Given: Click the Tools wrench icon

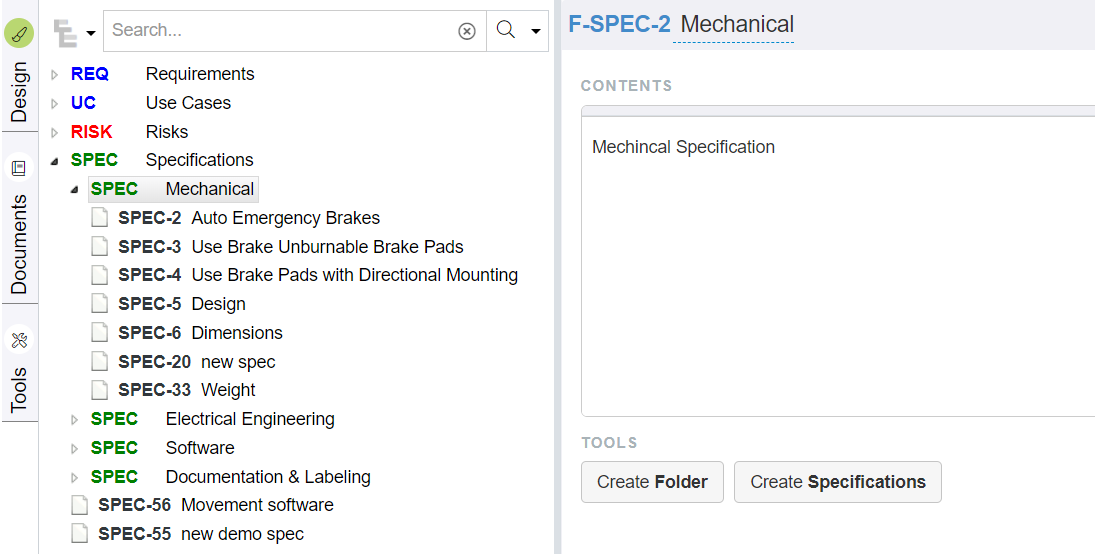Looking at the screenshot, I should click(19, 340).
